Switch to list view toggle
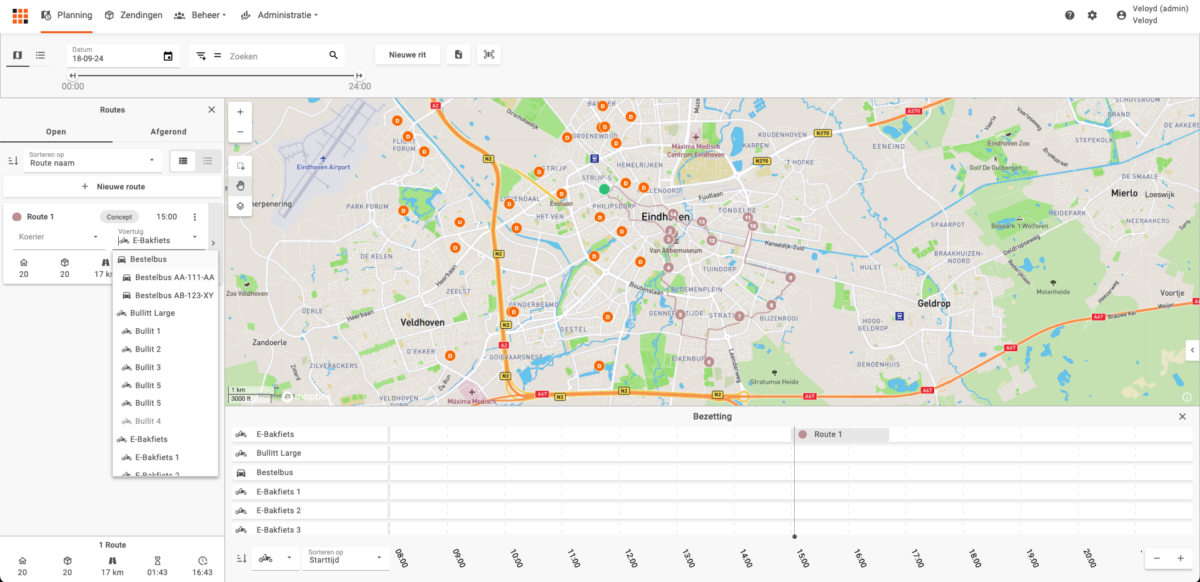Viewport: 1200px width, 582px height. (x=40, y=55)
